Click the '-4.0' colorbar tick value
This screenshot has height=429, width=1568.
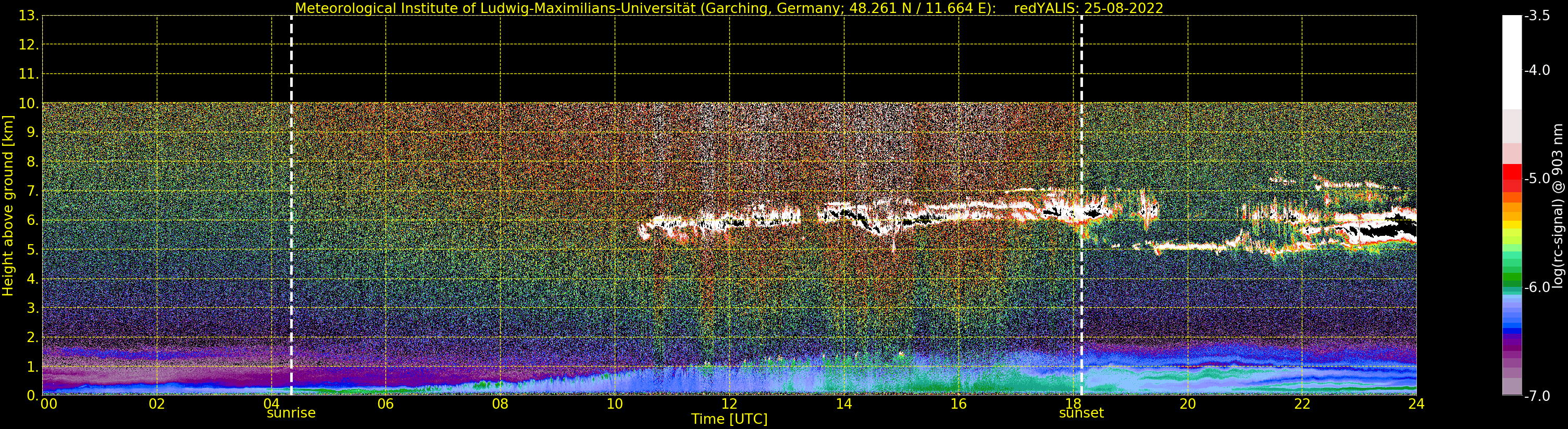coord(1538,71)
